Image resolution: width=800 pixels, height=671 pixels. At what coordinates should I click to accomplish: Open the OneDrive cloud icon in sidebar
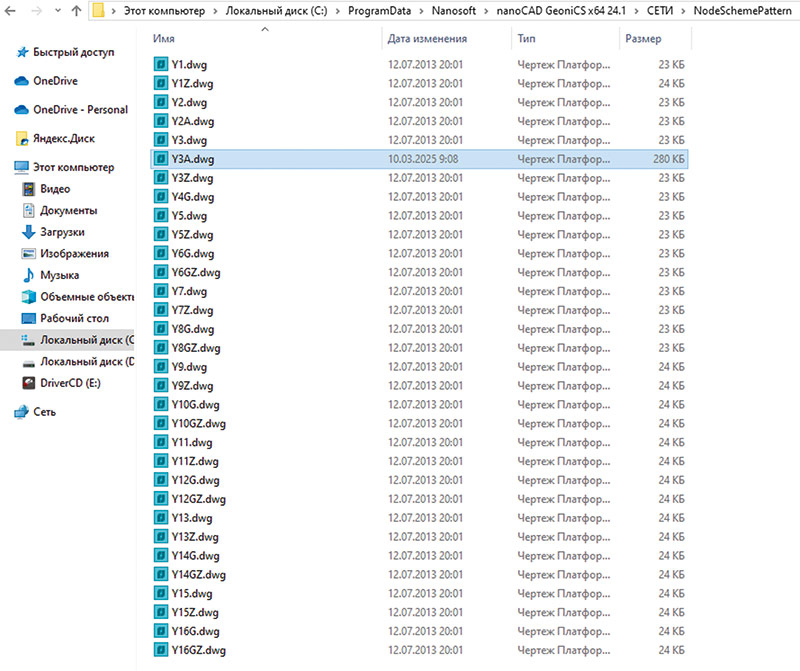point(22,81)
